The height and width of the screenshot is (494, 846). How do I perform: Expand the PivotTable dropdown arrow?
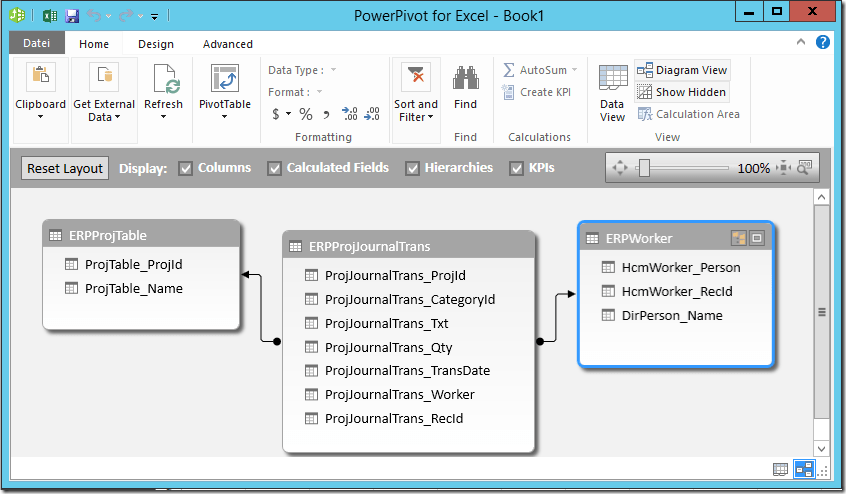[x=224, y=117]
